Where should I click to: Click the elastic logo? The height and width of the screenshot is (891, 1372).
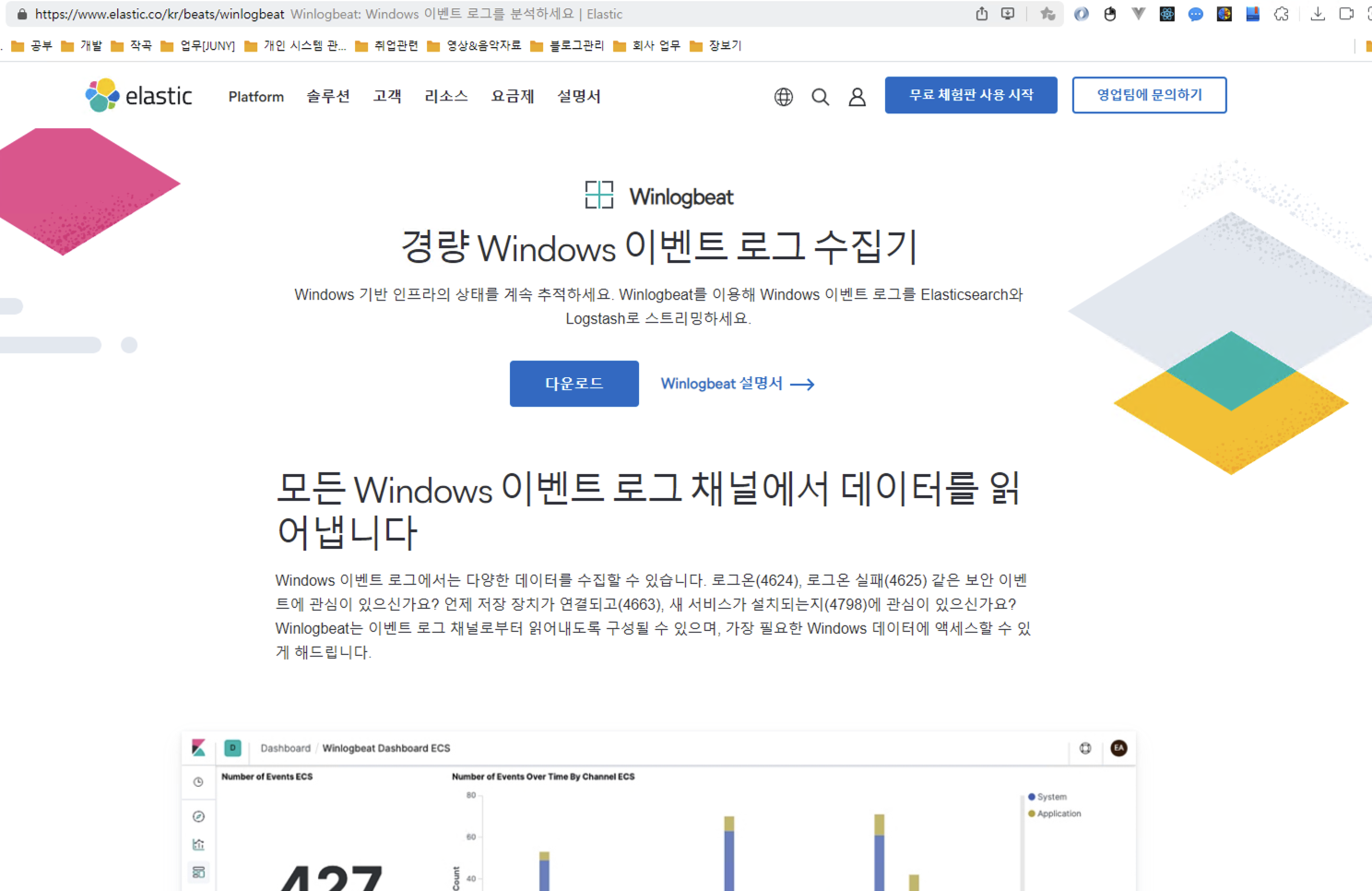click(139, 95)
